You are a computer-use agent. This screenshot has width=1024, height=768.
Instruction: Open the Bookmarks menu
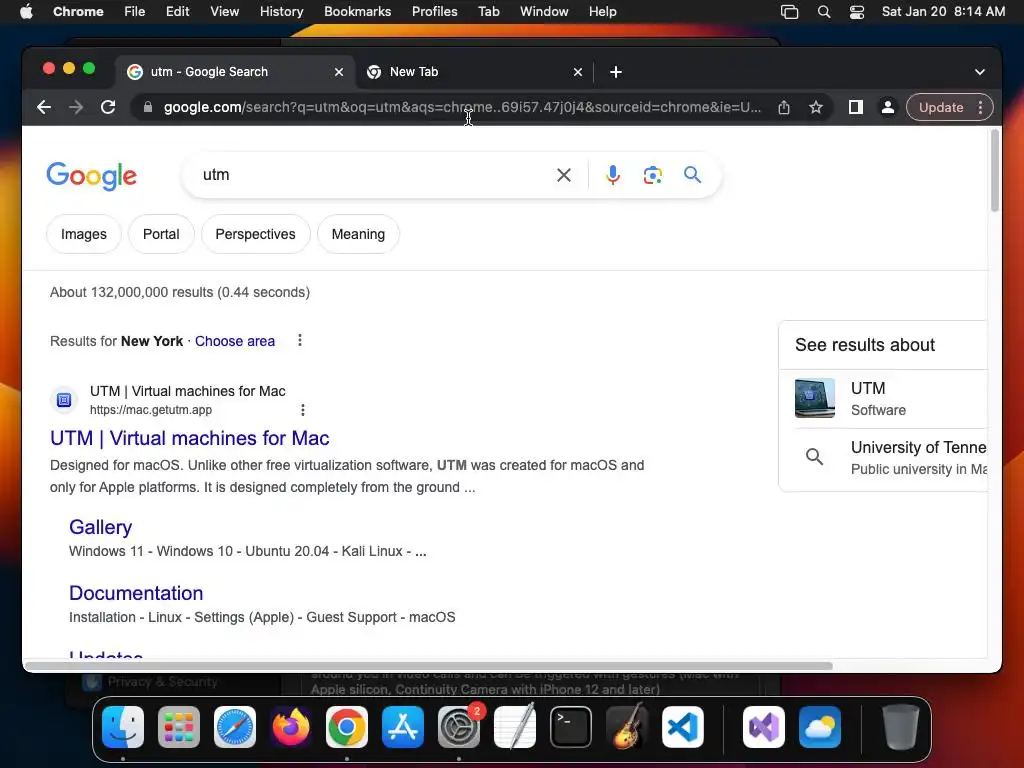pyautogui.click(x=358, y=12)
